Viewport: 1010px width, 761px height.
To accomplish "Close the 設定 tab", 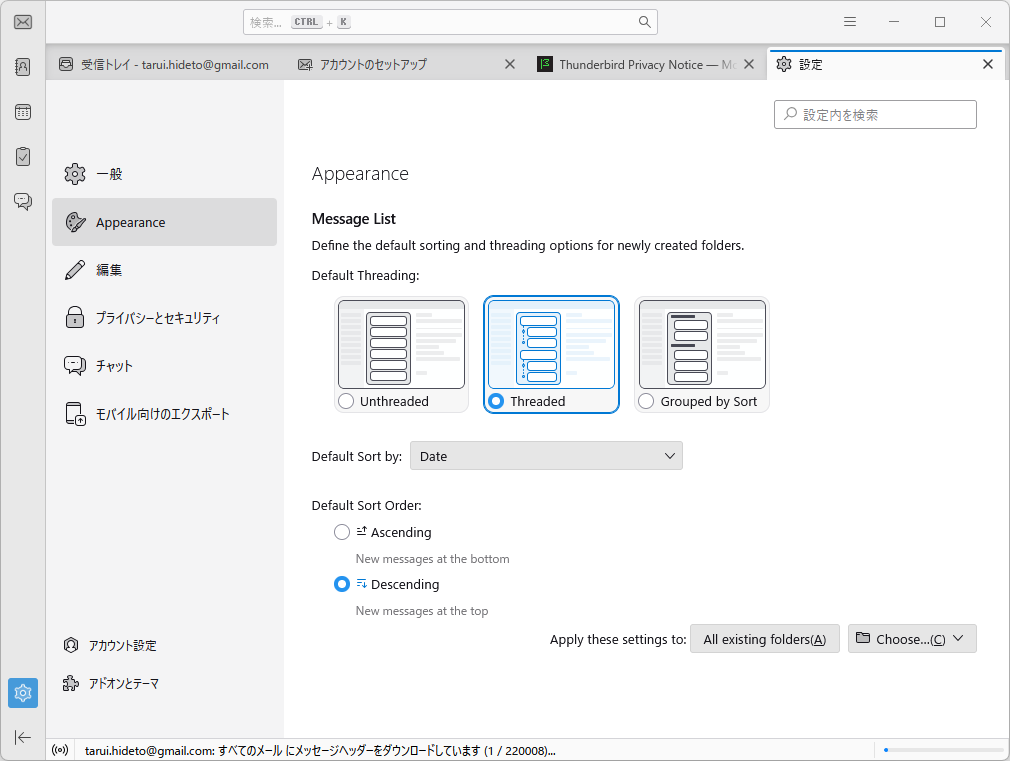I will (987, 64).
